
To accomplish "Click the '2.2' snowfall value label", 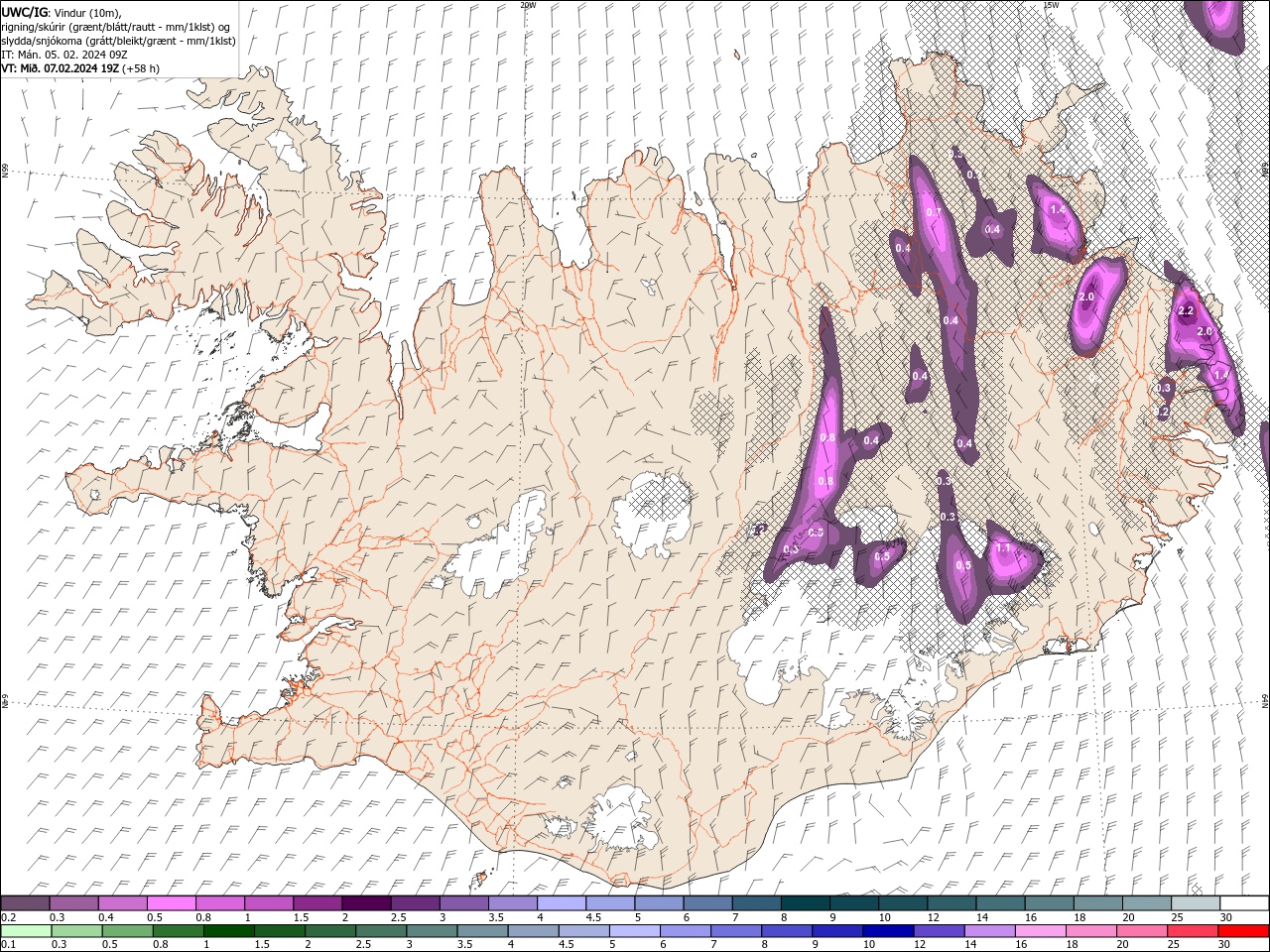I will pos(1186,310).
